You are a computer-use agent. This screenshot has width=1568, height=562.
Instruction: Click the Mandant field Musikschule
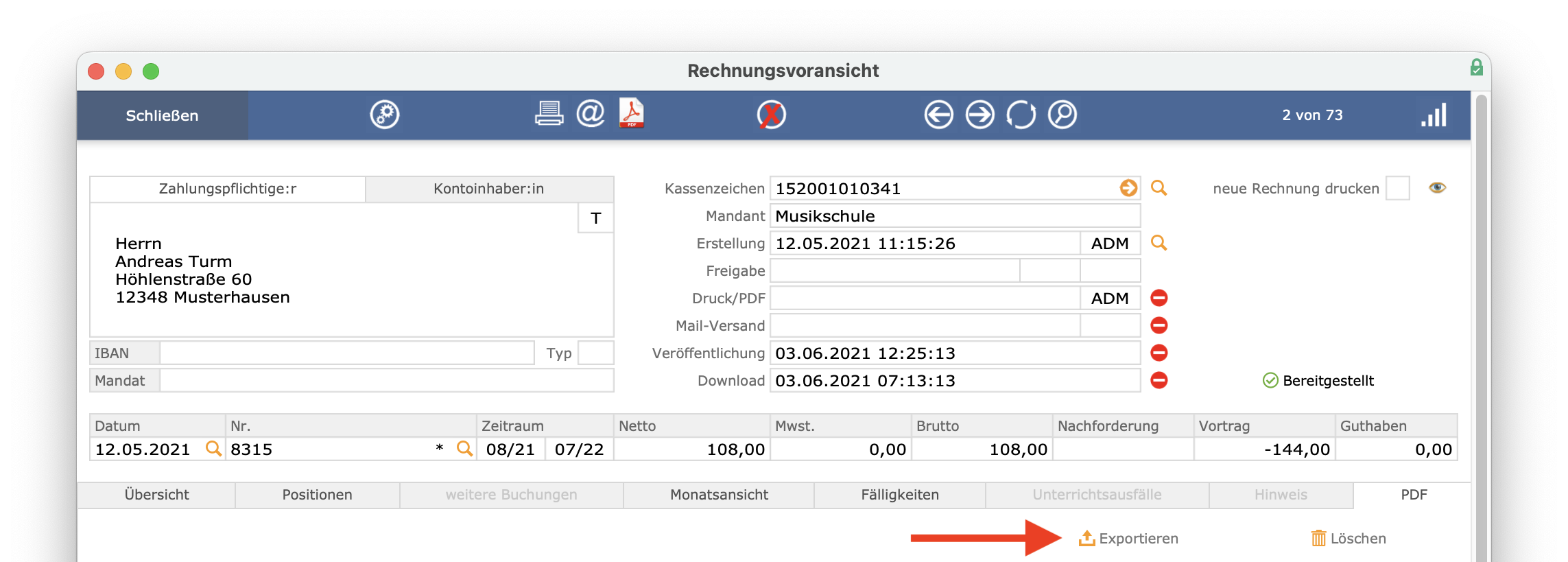point(955,215)
